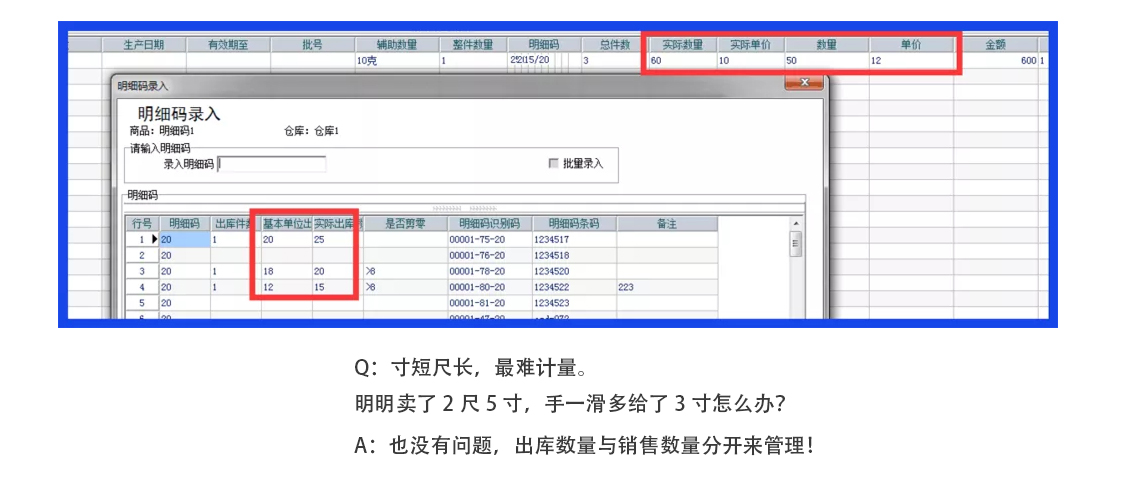This screenshot has height=480, width=1140.
Task: Click the 备注 column header in grid
Action: pyautogui.click(x=666, y=224)
